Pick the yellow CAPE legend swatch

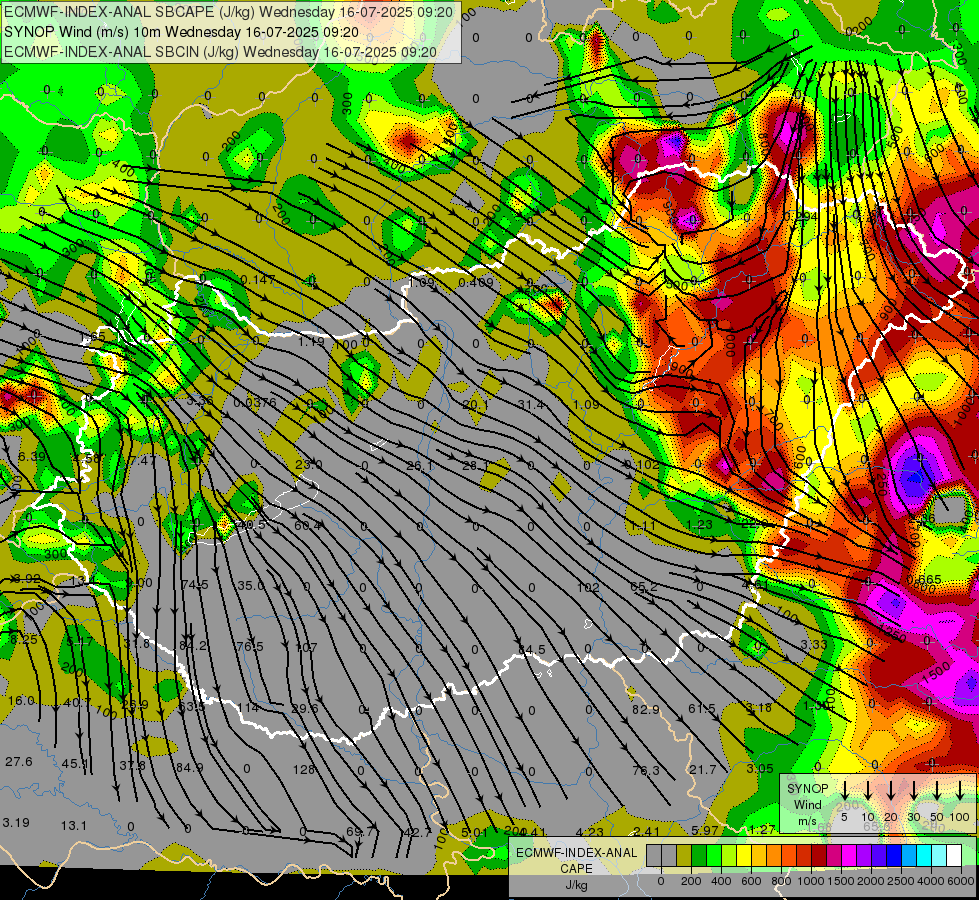click(744, 855)
